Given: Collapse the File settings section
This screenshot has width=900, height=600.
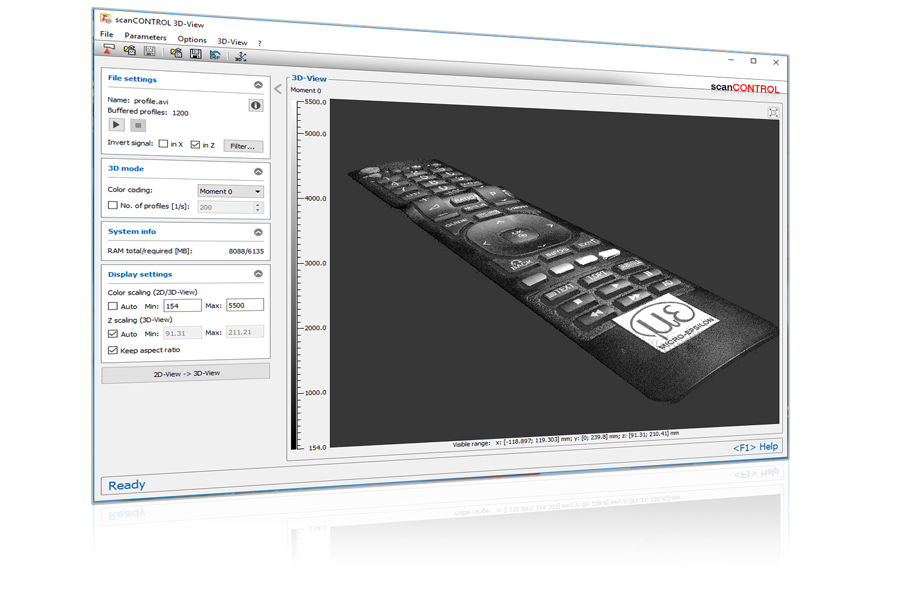Looking at the screenshot, I should click(258, 85).
